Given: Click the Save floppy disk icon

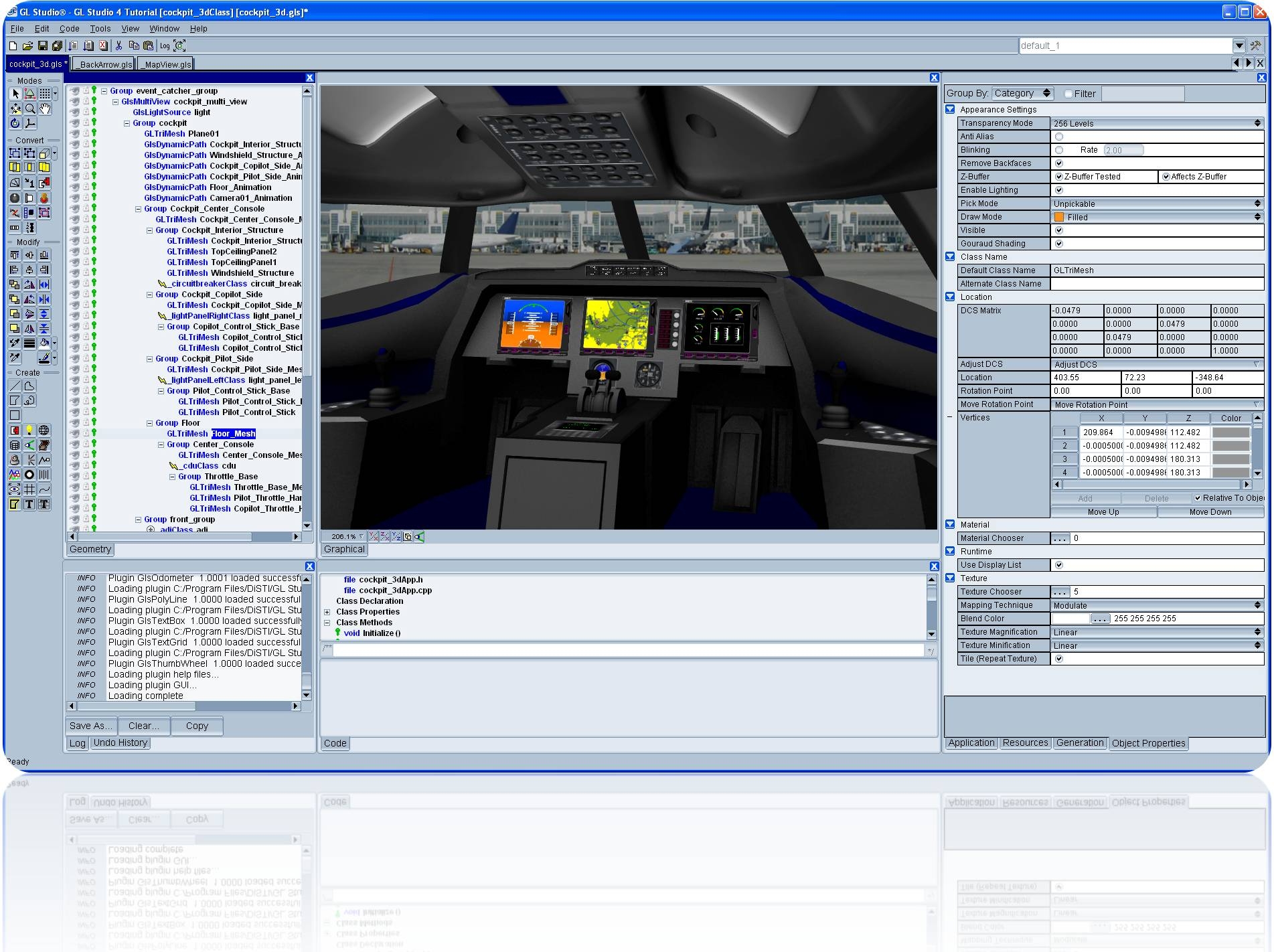Looking at the screenshot, I should [42, 46].
